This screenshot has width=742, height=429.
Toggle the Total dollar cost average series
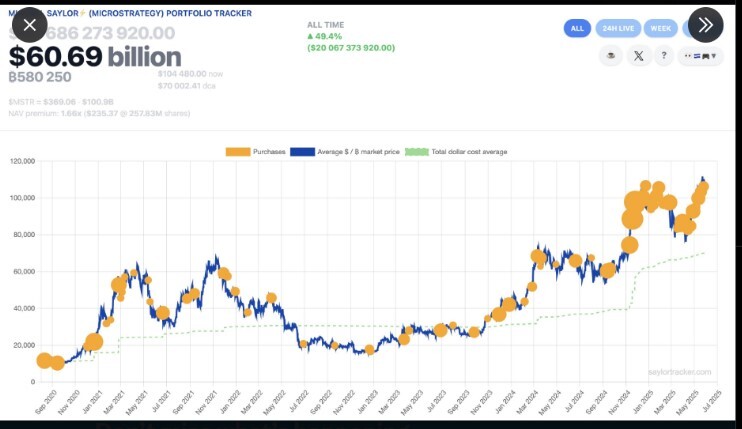456,152
